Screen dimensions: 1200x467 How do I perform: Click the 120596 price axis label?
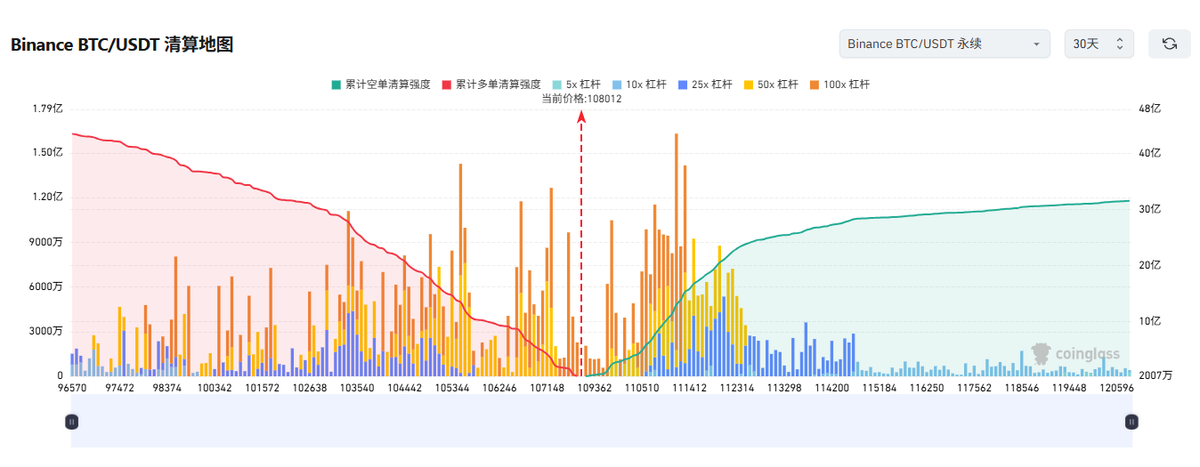pos(1116,388)
